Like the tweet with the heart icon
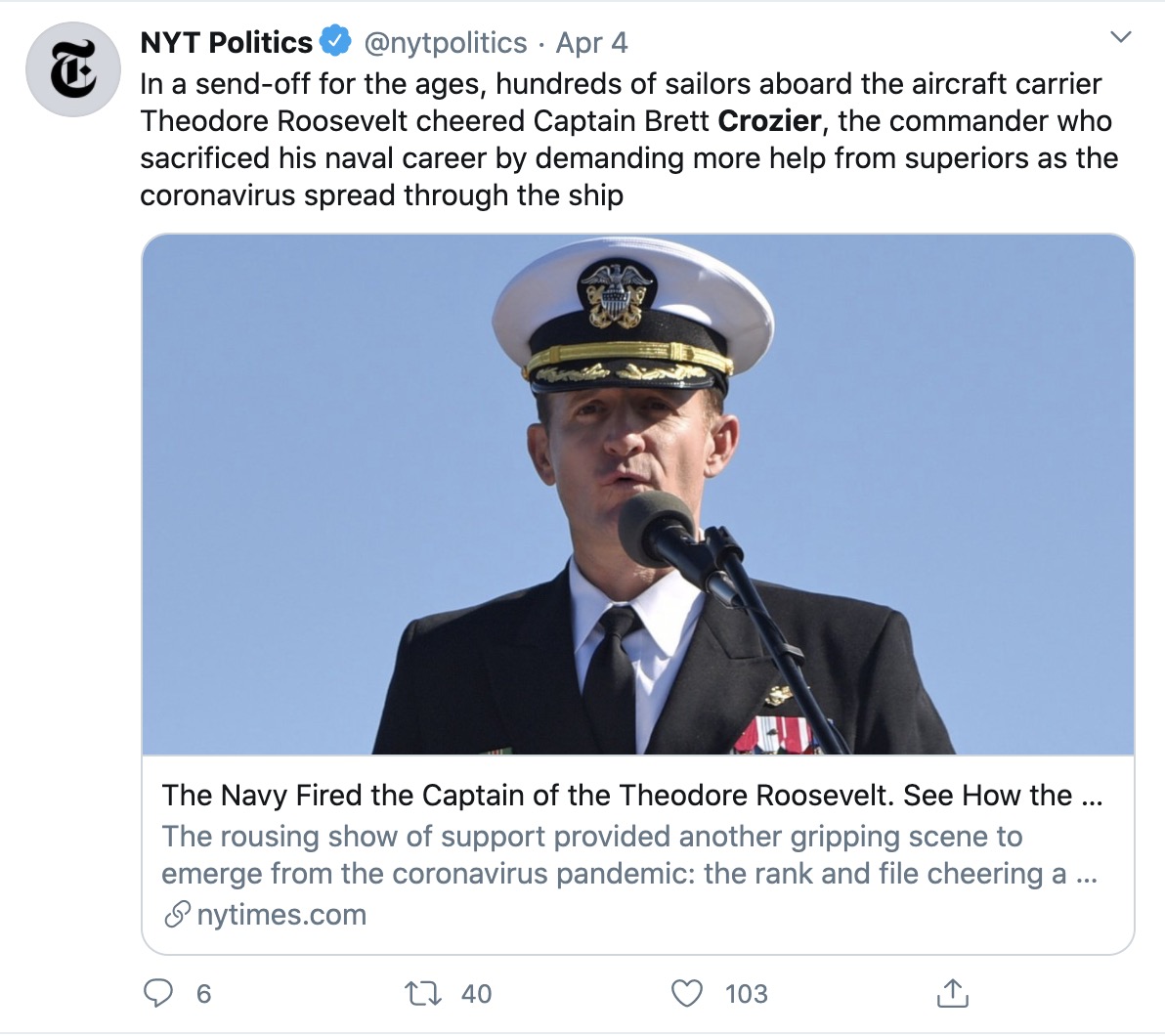This screenshot has height=1036, width=1165. (687, 993)
